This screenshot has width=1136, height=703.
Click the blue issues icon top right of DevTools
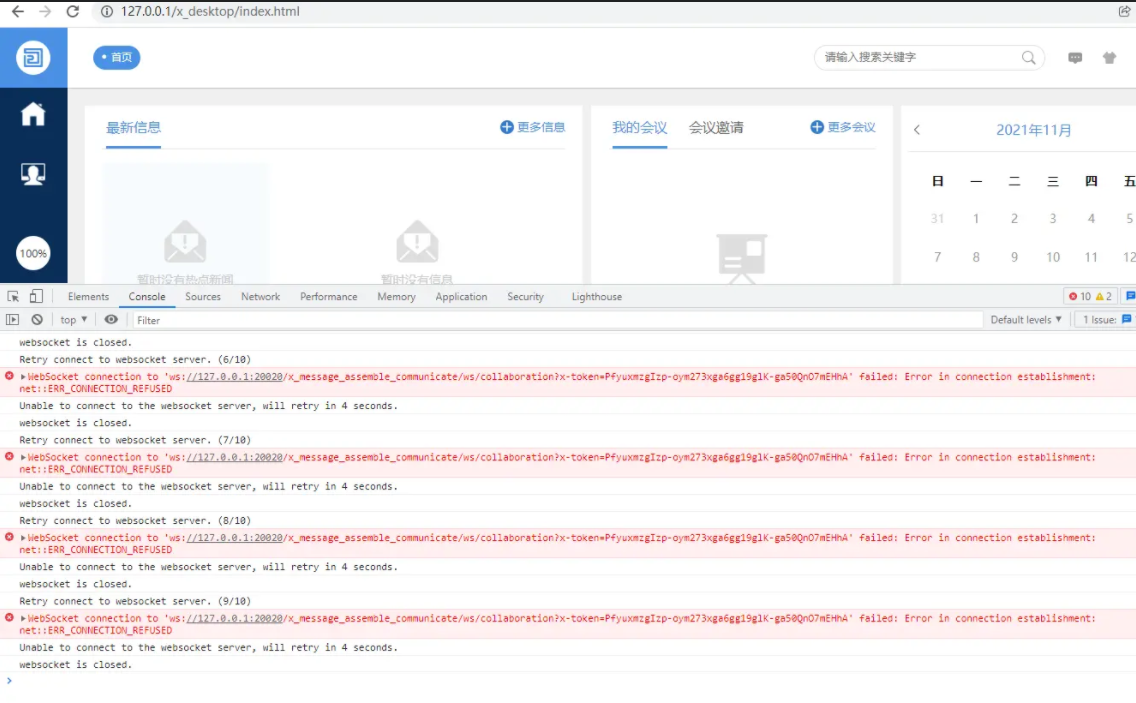point(1130,296)
